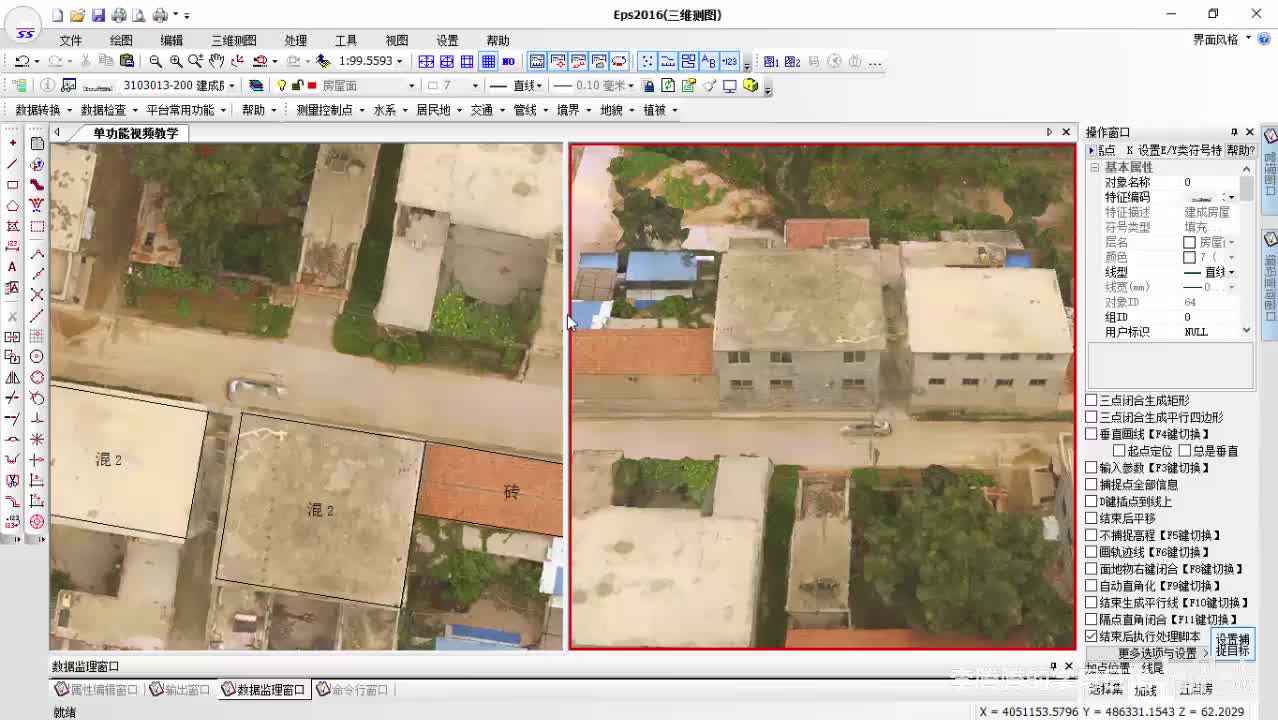Check the 总是垂直 option

(1184, 451)
